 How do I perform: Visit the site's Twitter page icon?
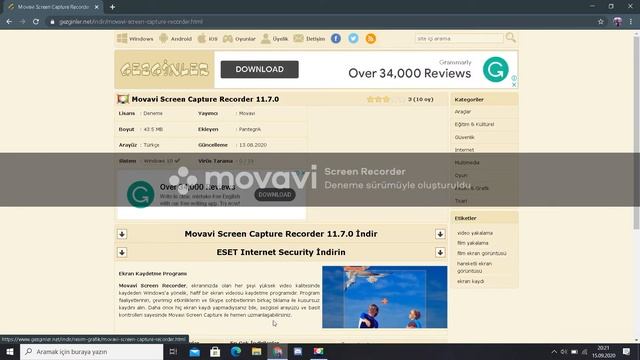pos(353,39)
